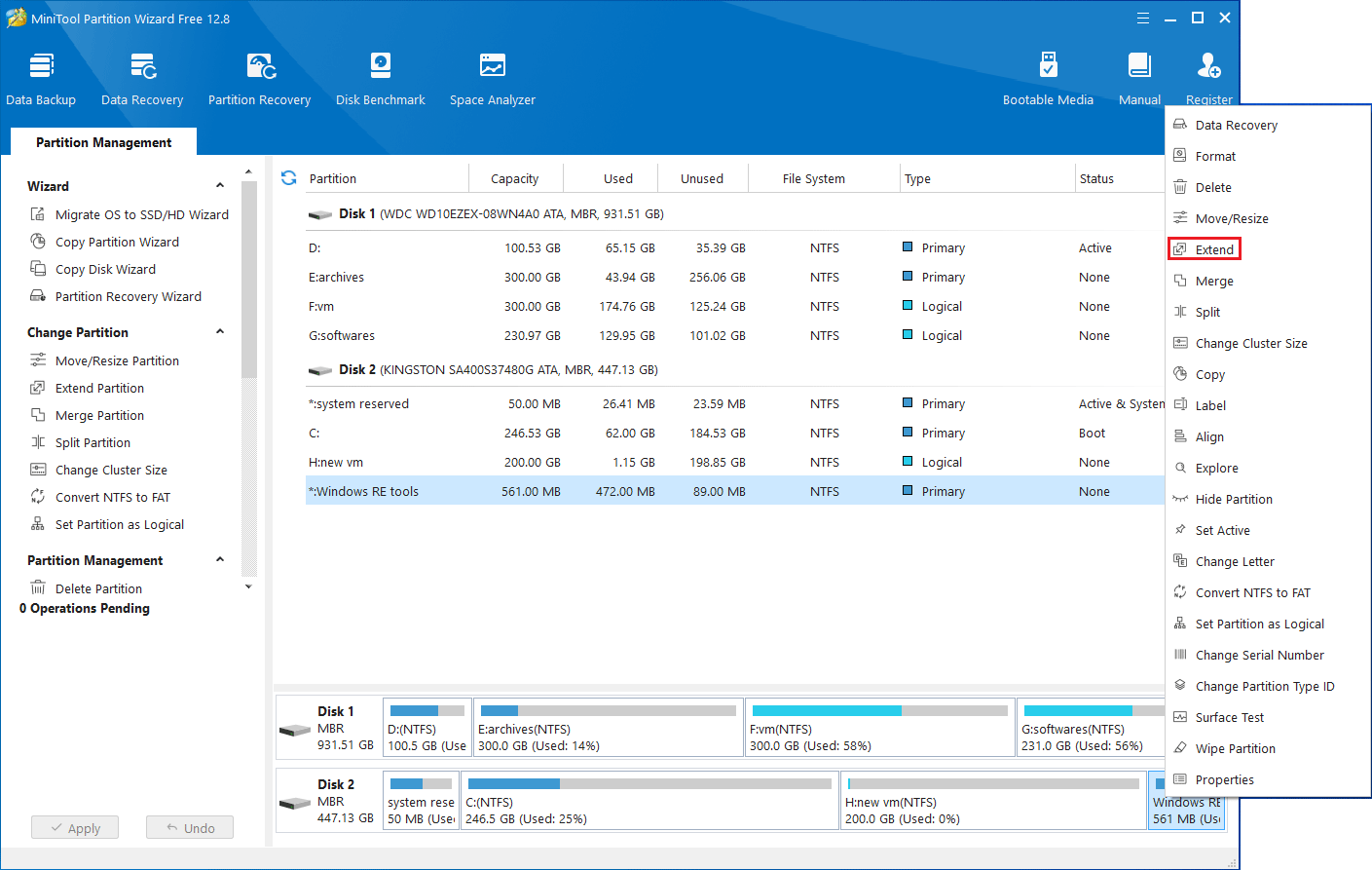Choose Label from context menu

[1268, 405]
